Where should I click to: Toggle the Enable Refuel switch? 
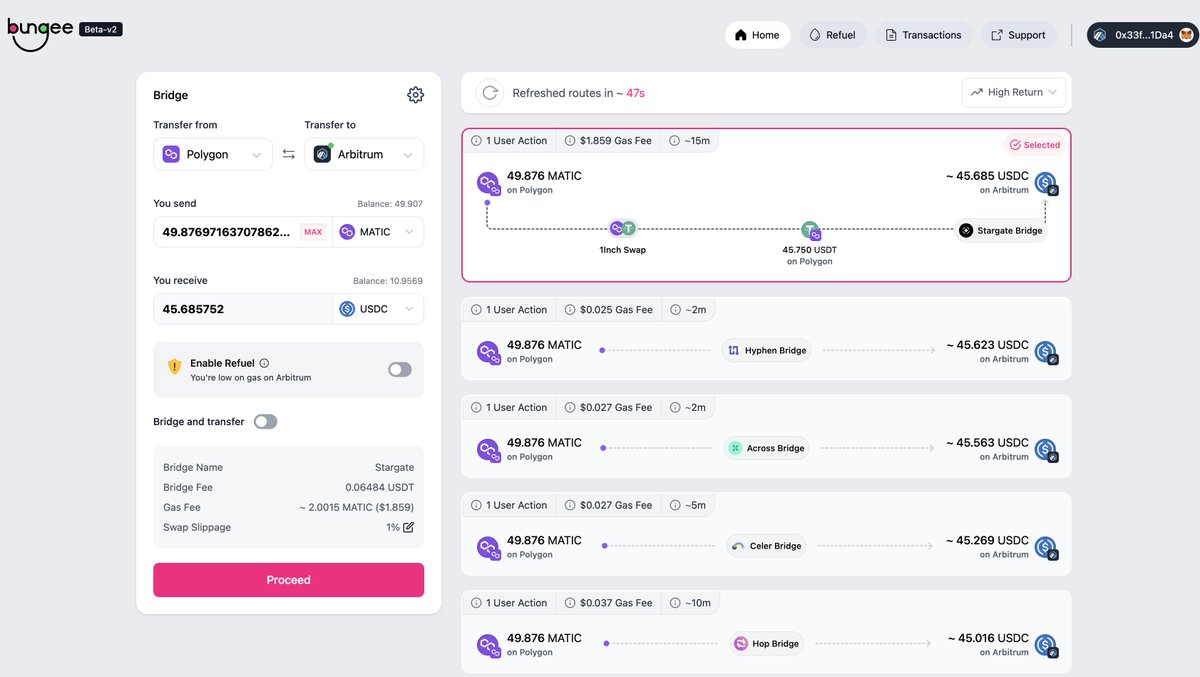coord(400,369)
